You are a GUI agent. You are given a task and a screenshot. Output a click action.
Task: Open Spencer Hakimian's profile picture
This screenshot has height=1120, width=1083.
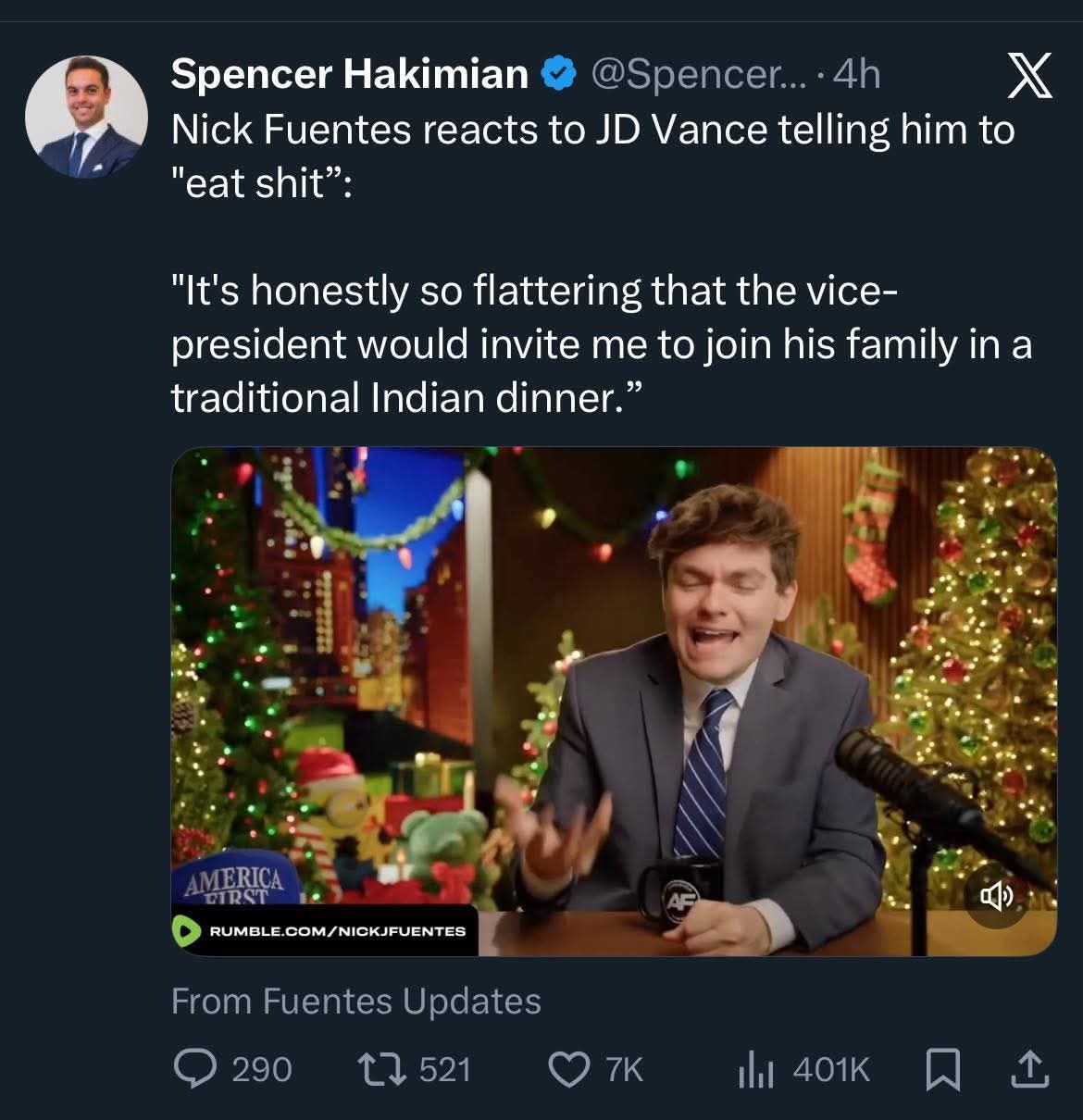point(86,117)
